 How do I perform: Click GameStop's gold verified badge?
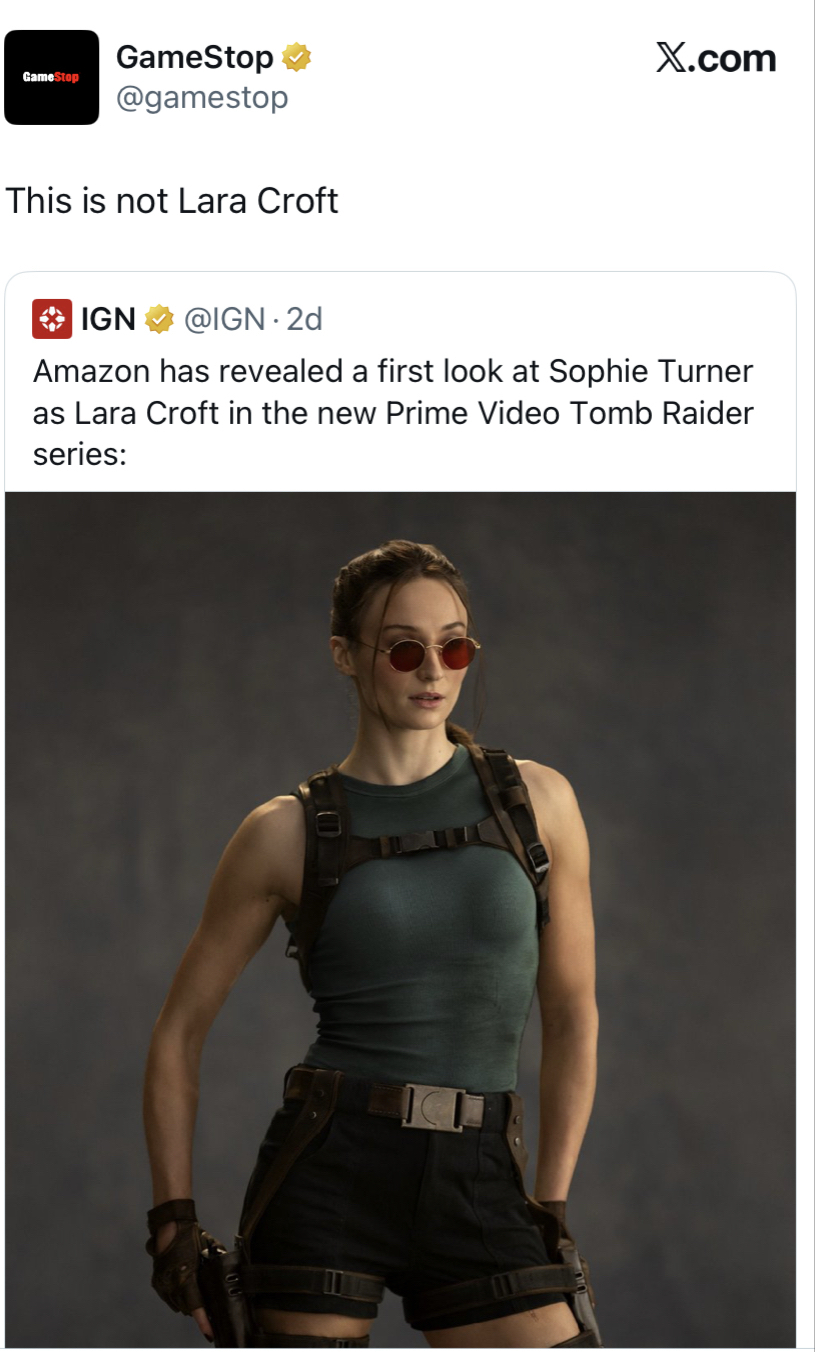point(296,58)
